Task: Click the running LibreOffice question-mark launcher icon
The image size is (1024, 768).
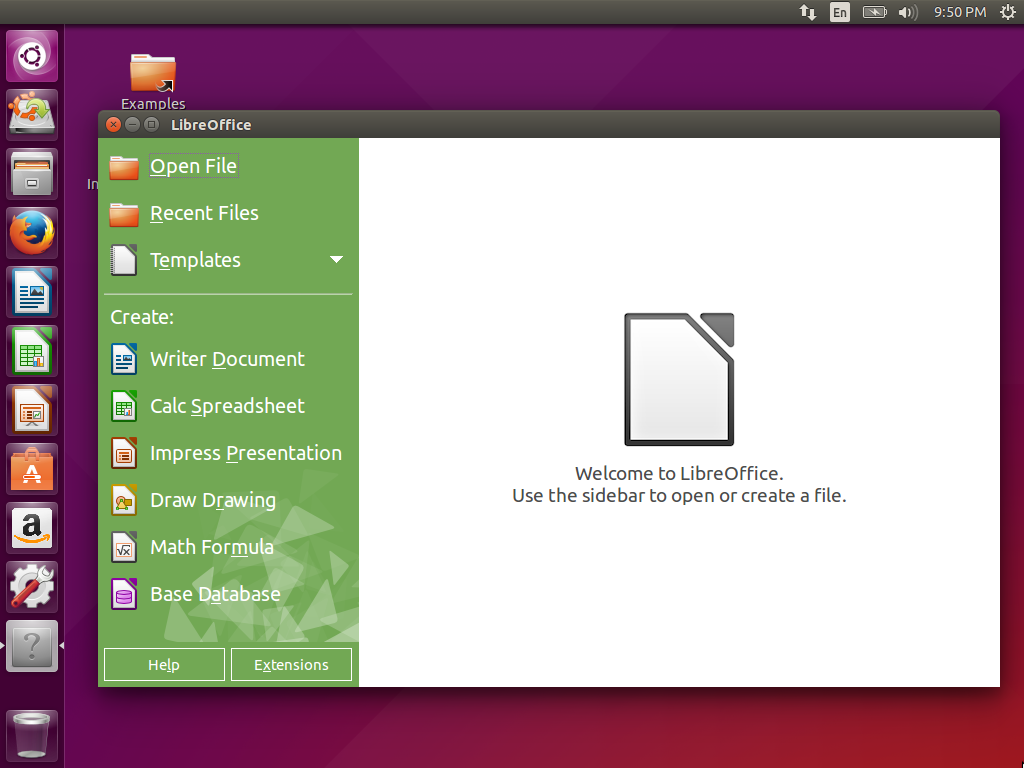Action: (32, 646)
